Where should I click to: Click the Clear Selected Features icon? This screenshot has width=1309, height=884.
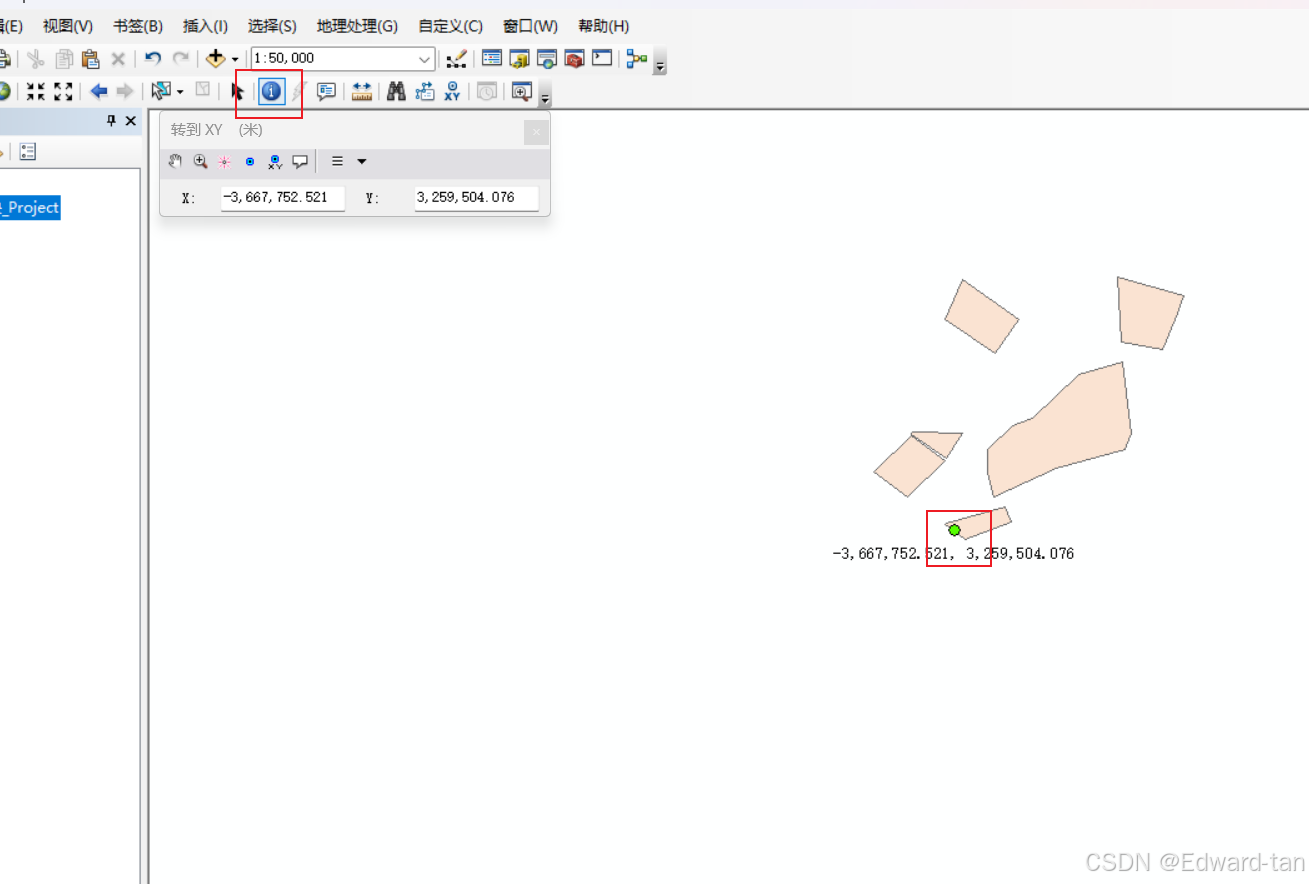pos(203,91)
